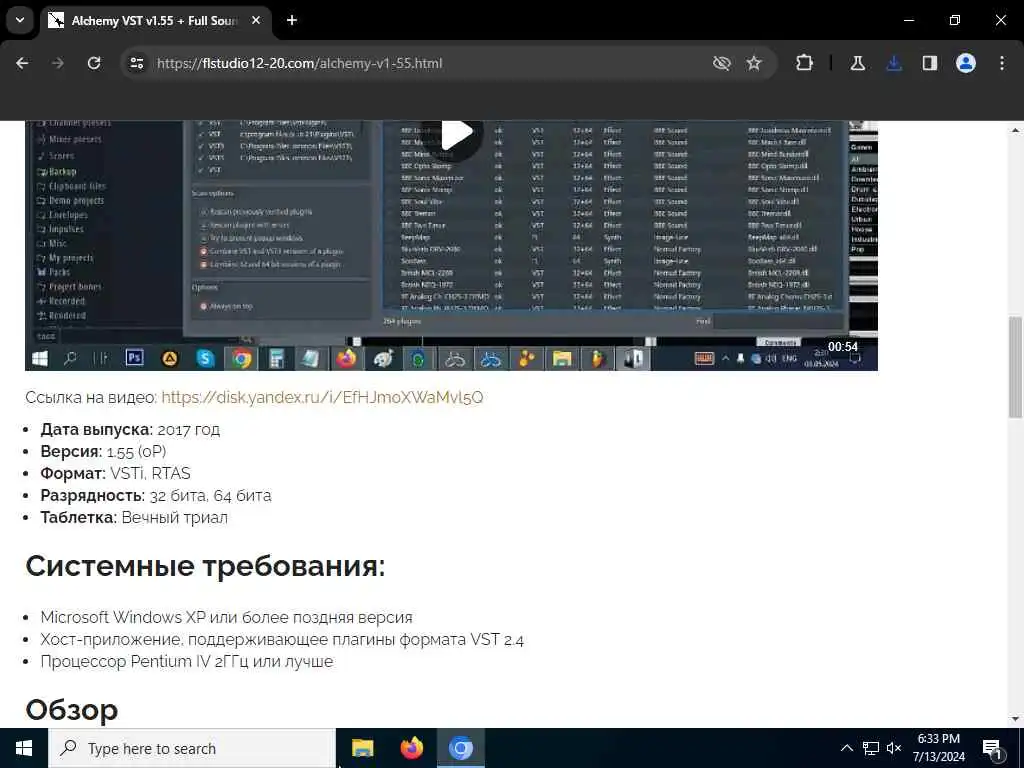Screen dimensions: 1024x768
Task: Play the embedded video
Action: pyautogui.click(x=452, y=134)
